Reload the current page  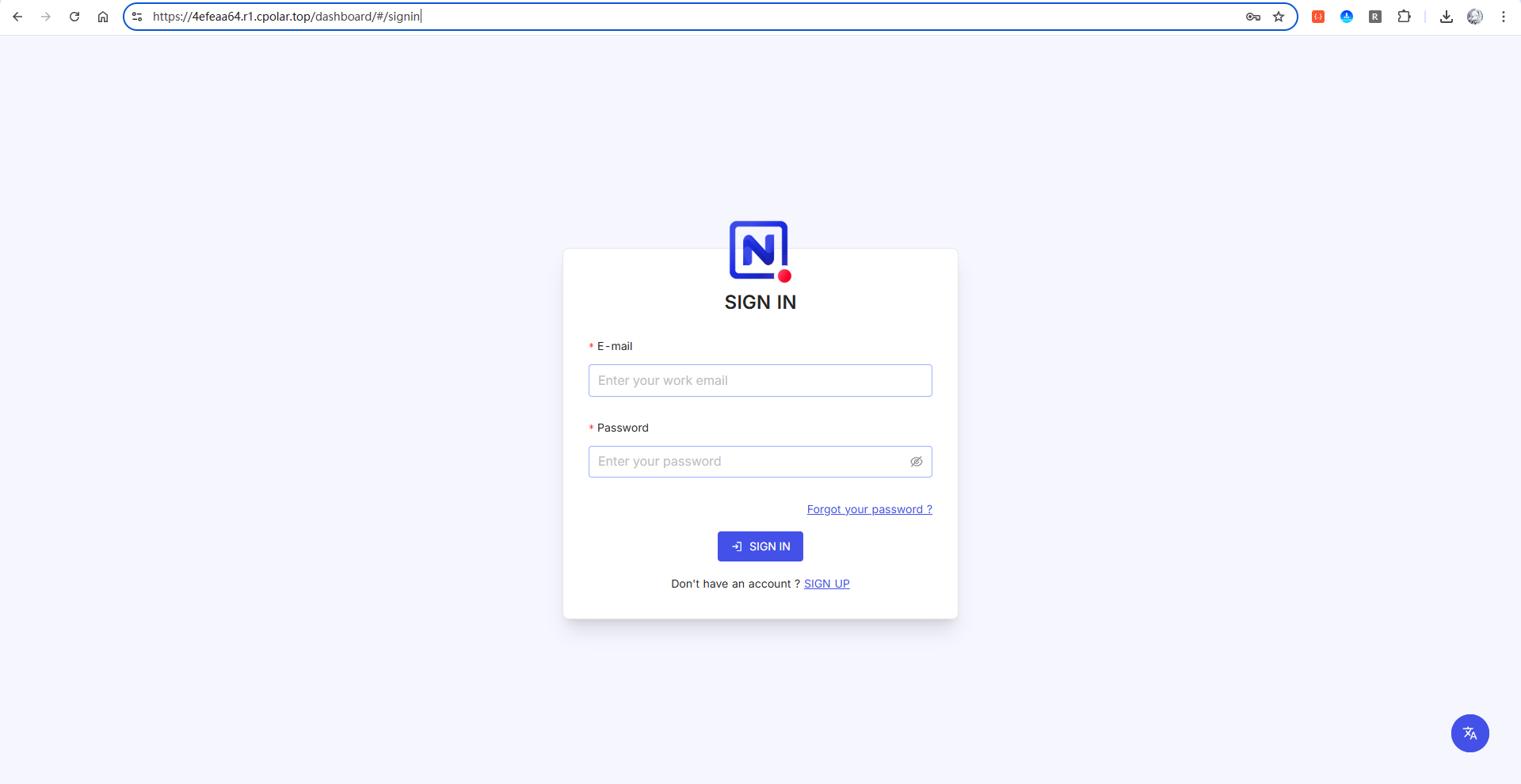tap(74, 17)
